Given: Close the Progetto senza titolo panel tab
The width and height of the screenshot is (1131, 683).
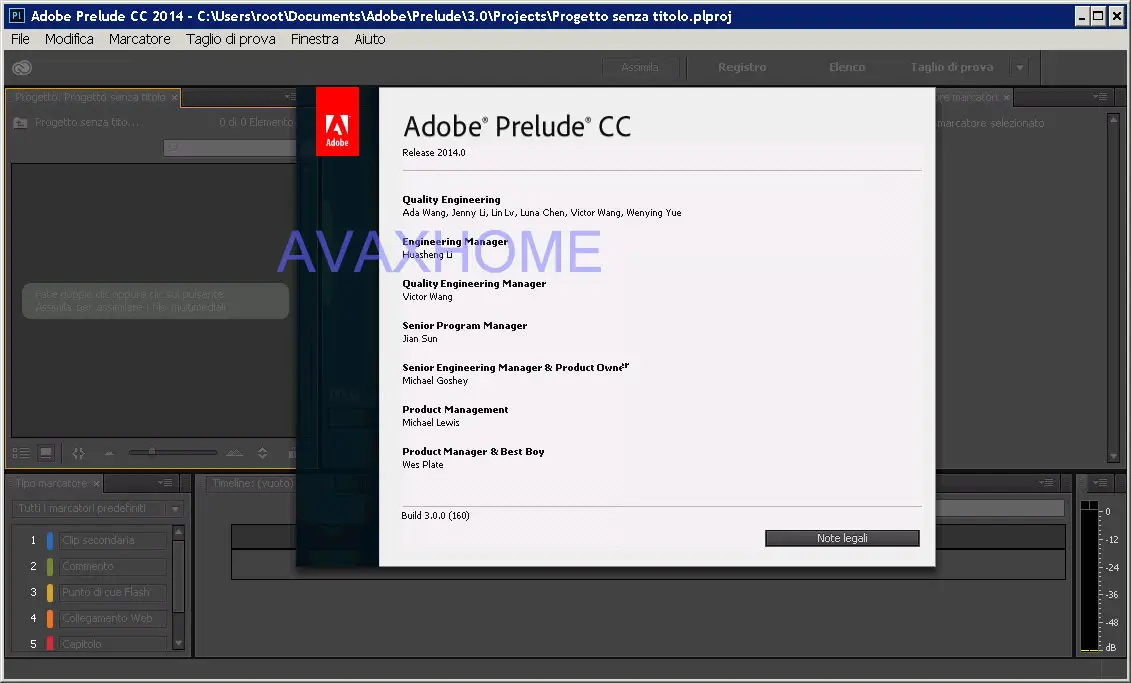Looking at the screenshot, I should tap(174, 97).
